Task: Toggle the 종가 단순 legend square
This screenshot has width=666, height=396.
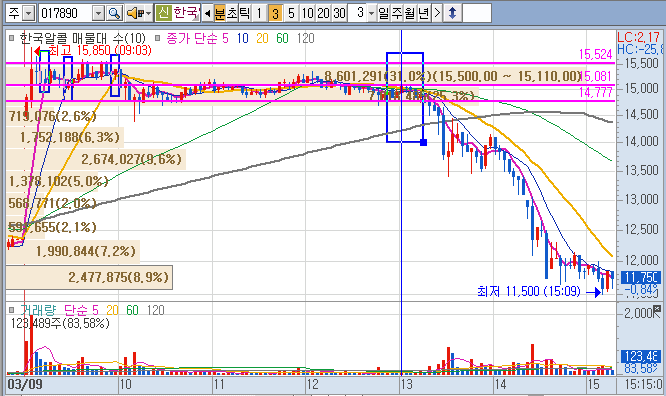Action: click(x=158, y=38)
